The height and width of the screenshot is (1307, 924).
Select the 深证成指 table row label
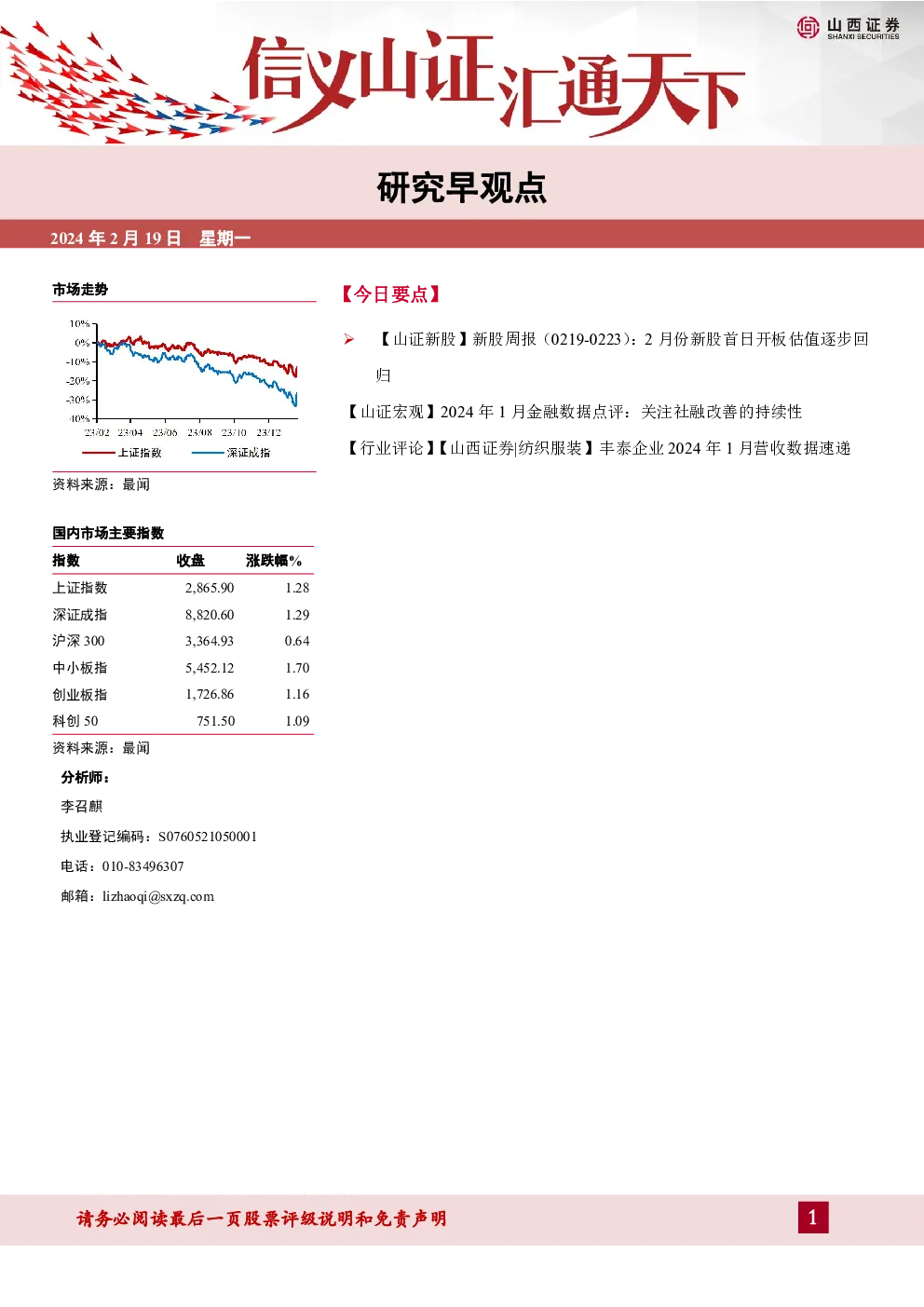coord(80,615)
